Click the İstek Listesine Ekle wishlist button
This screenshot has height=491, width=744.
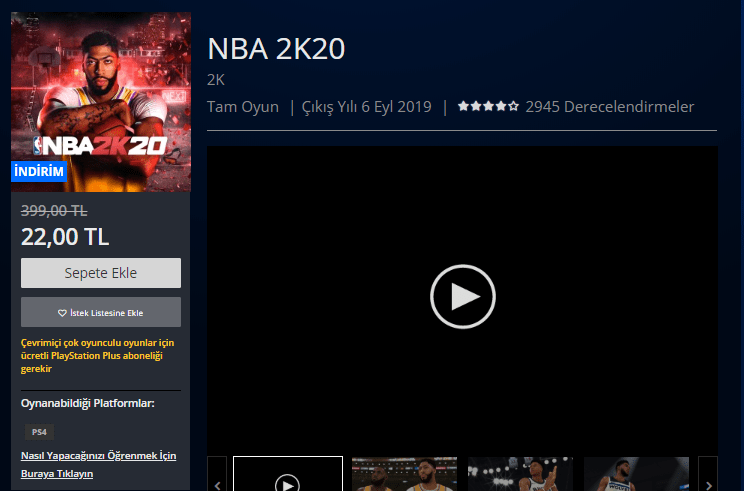pyautogui.click(x=101, y=312)
